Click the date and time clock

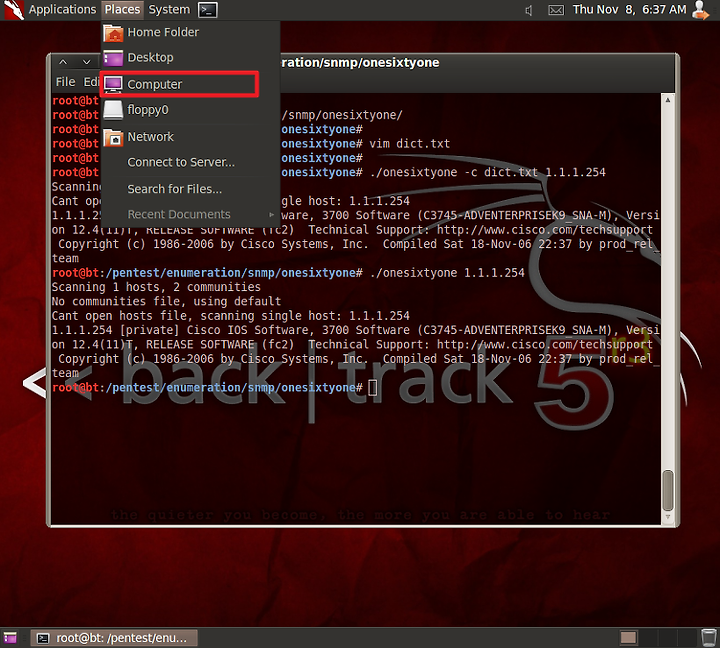click(x=629, y=9)
